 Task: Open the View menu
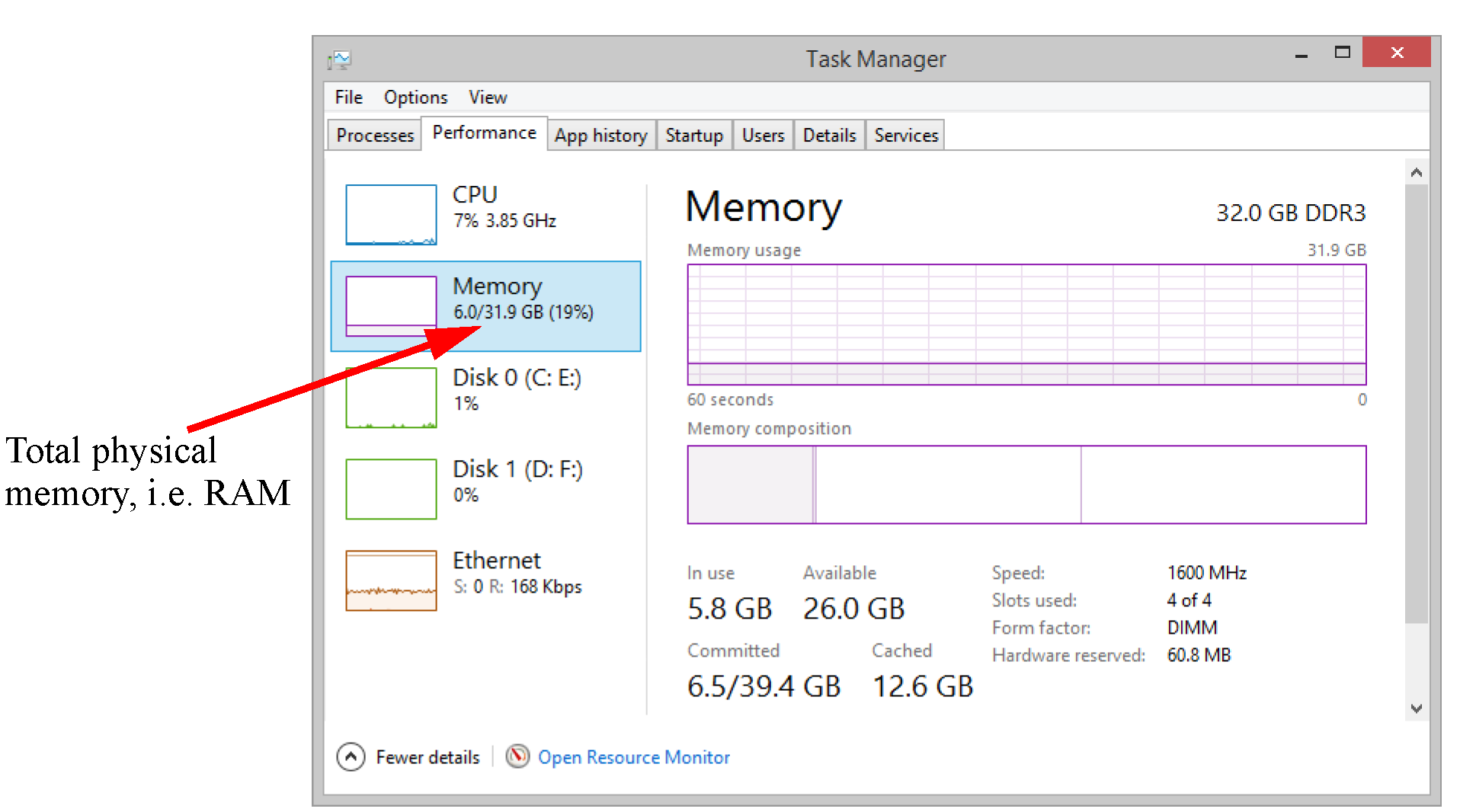pos(488,98)
